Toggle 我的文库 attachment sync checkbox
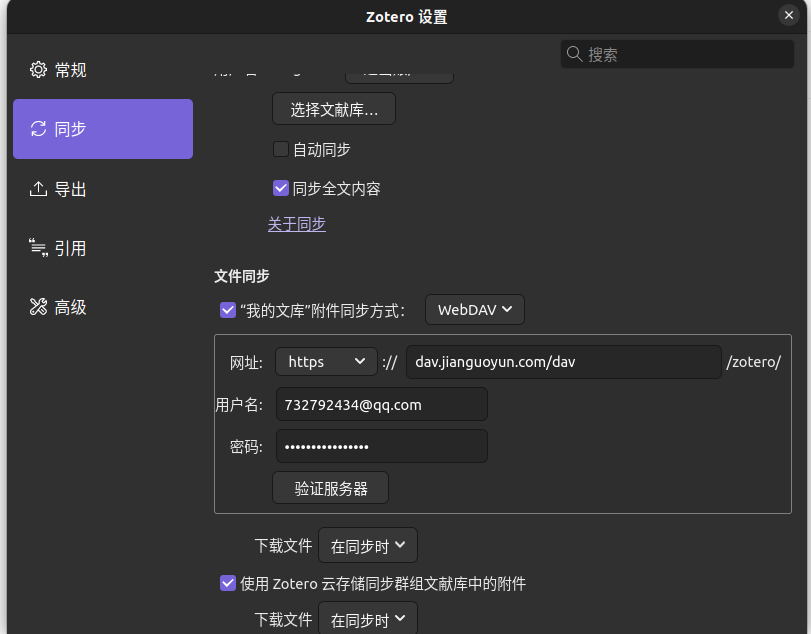The width and height of the screenshot is (811, 634). pos(228,310)
